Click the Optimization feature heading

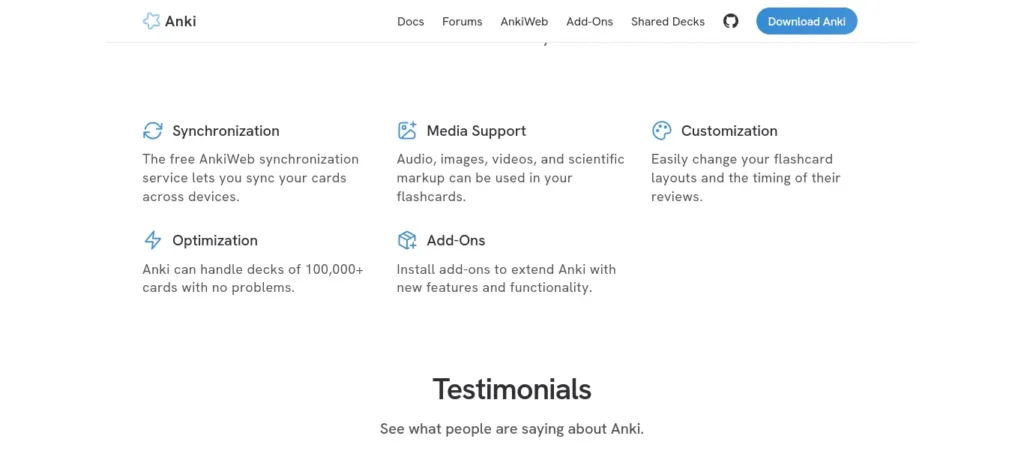(x=215, y=240)
